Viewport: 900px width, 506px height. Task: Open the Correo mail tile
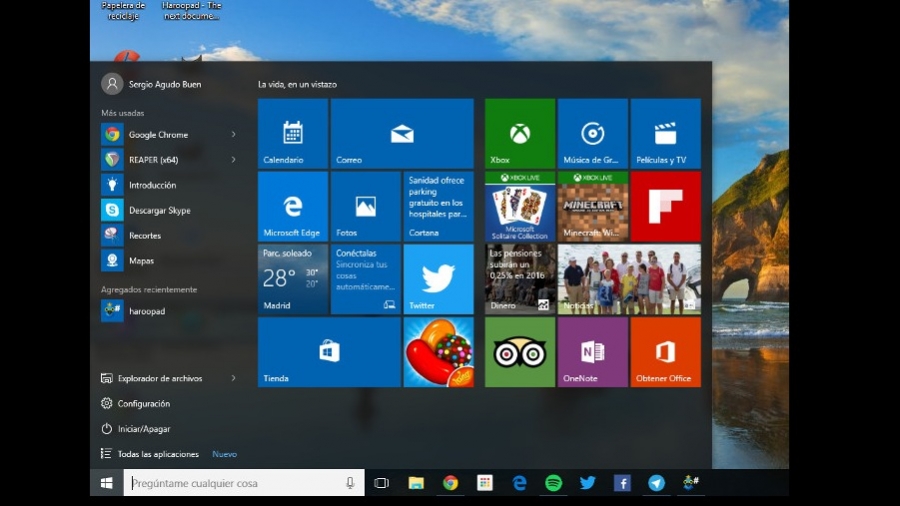coord(402,133)
